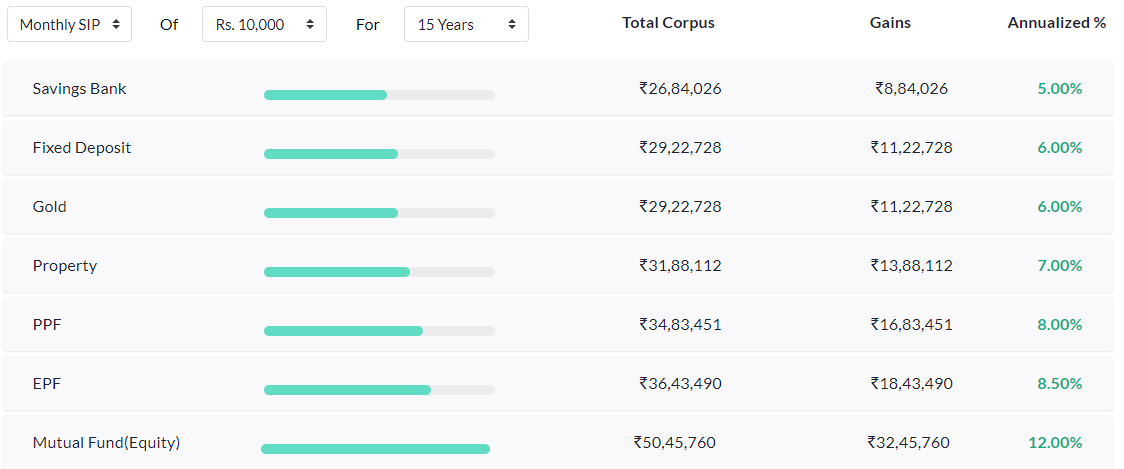Select the Savings Bank row label
Image resolution: width=1124 pixels, height=469 pixels.
click(79, 89)
